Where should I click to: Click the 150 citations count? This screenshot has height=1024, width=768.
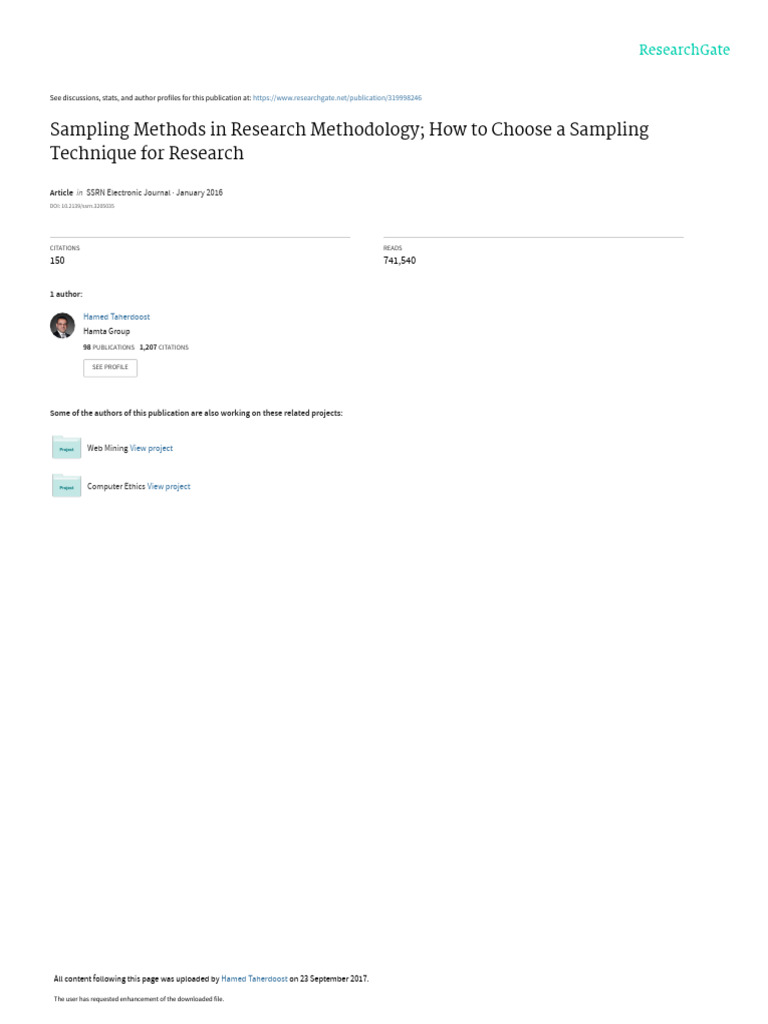pyautogui.click(x=57, y=261)
